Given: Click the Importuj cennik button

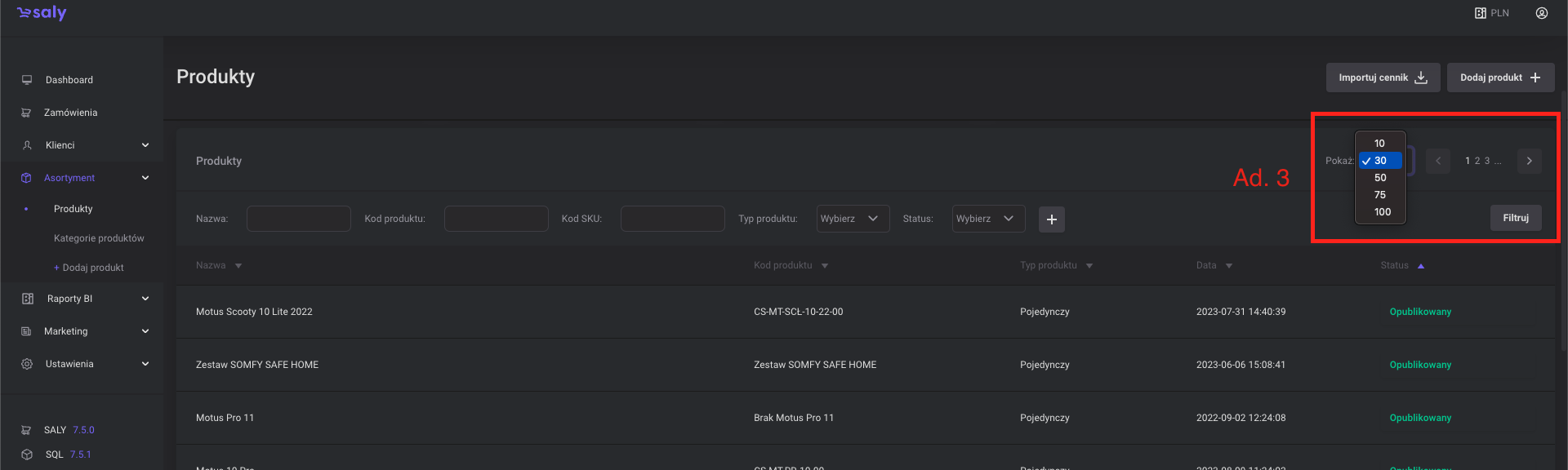Looking at the screenshot, I should click(x=1383, y=78).
